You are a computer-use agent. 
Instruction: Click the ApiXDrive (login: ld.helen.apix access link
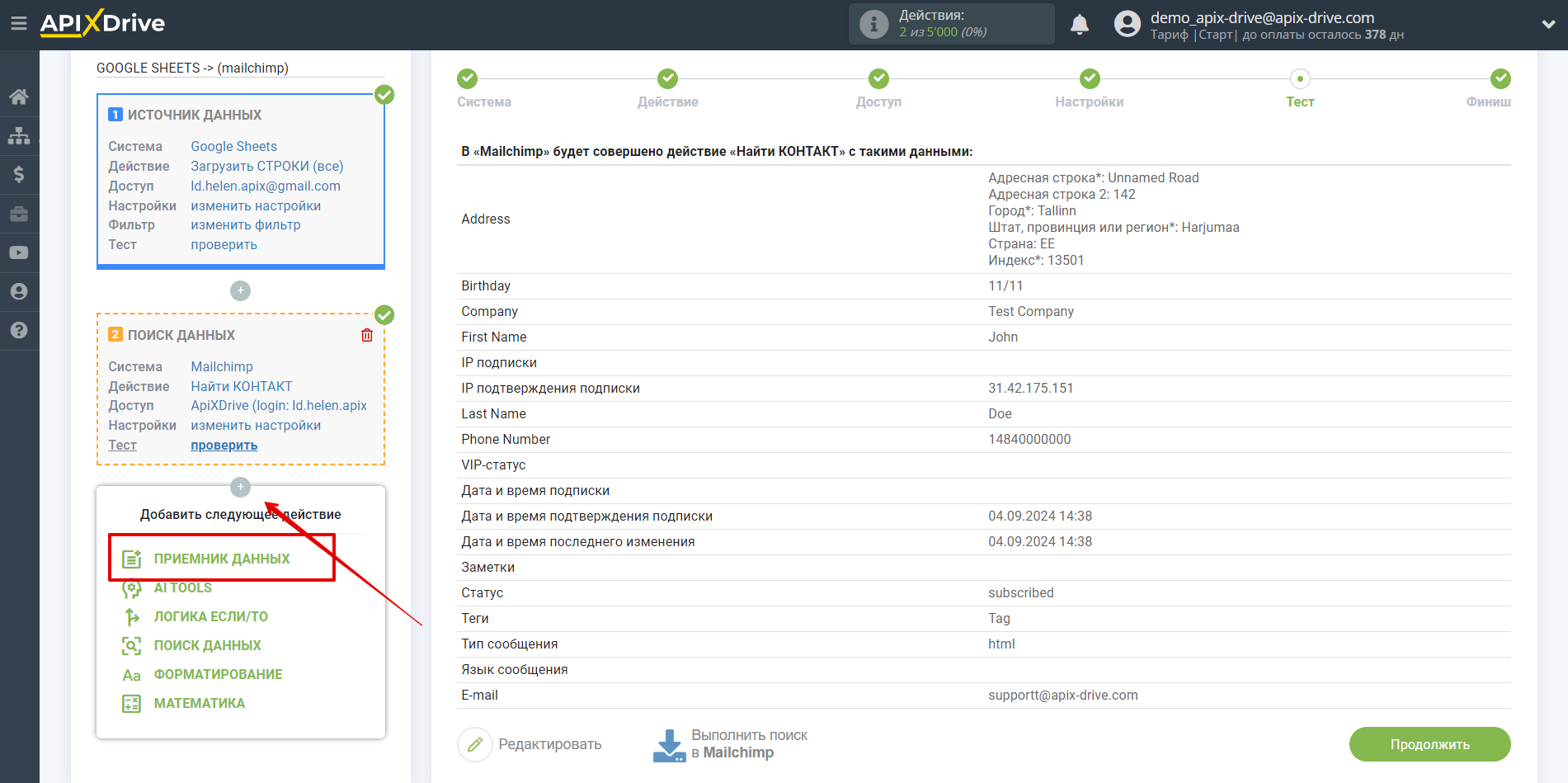pyautogui.click(x=279, y=405)
